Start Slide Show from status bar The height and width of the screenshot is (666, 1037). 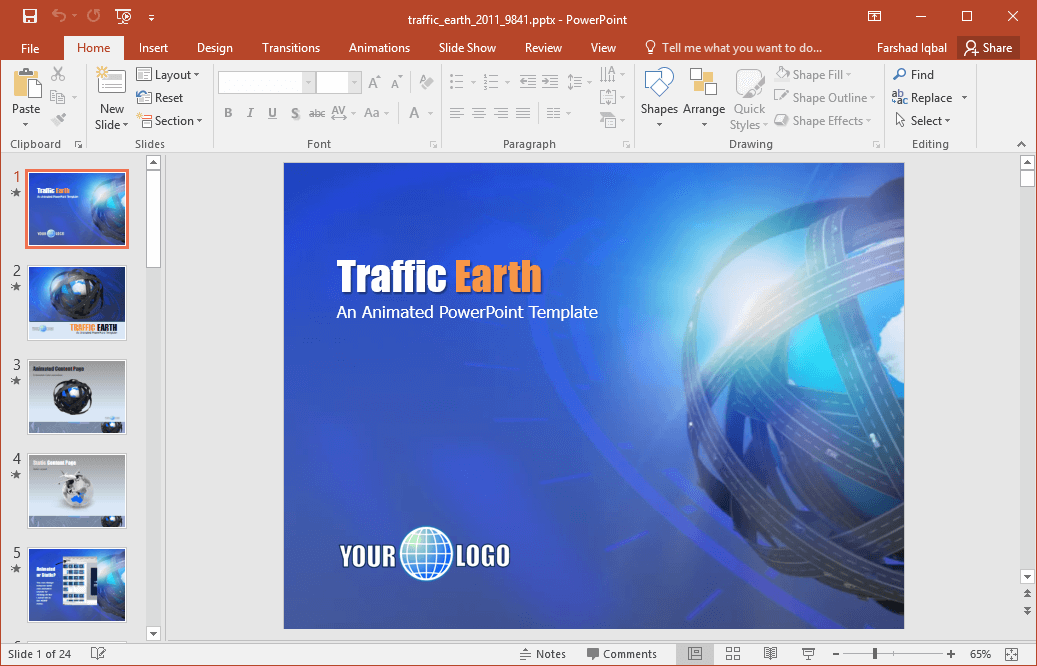coord(808,654)
